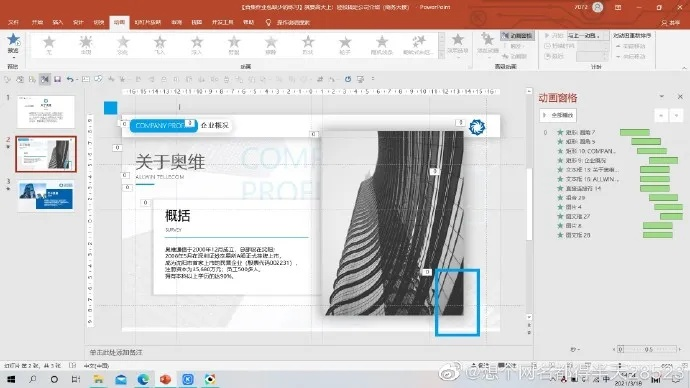This screenshot has width=690, height=388.
Task: Collapse the ribbon with the chevron
Action: 684,68
